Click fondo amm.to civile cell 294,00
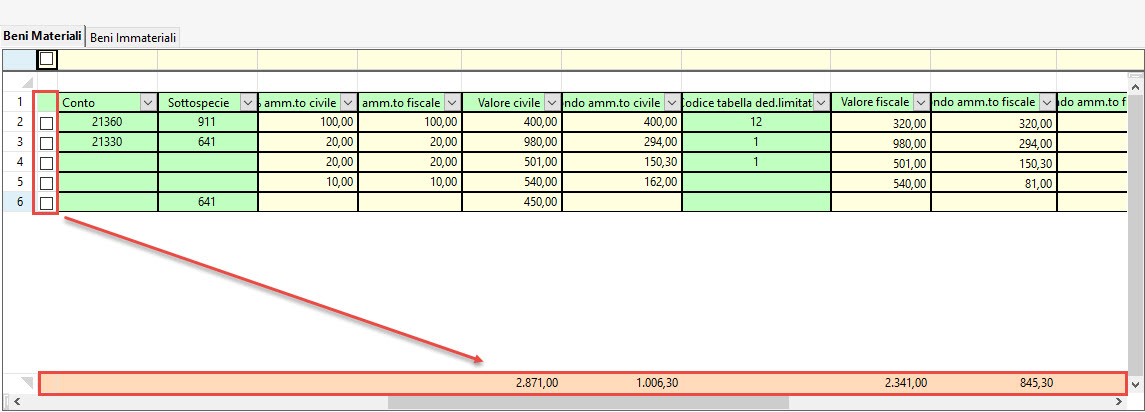 tap(621, 142)
